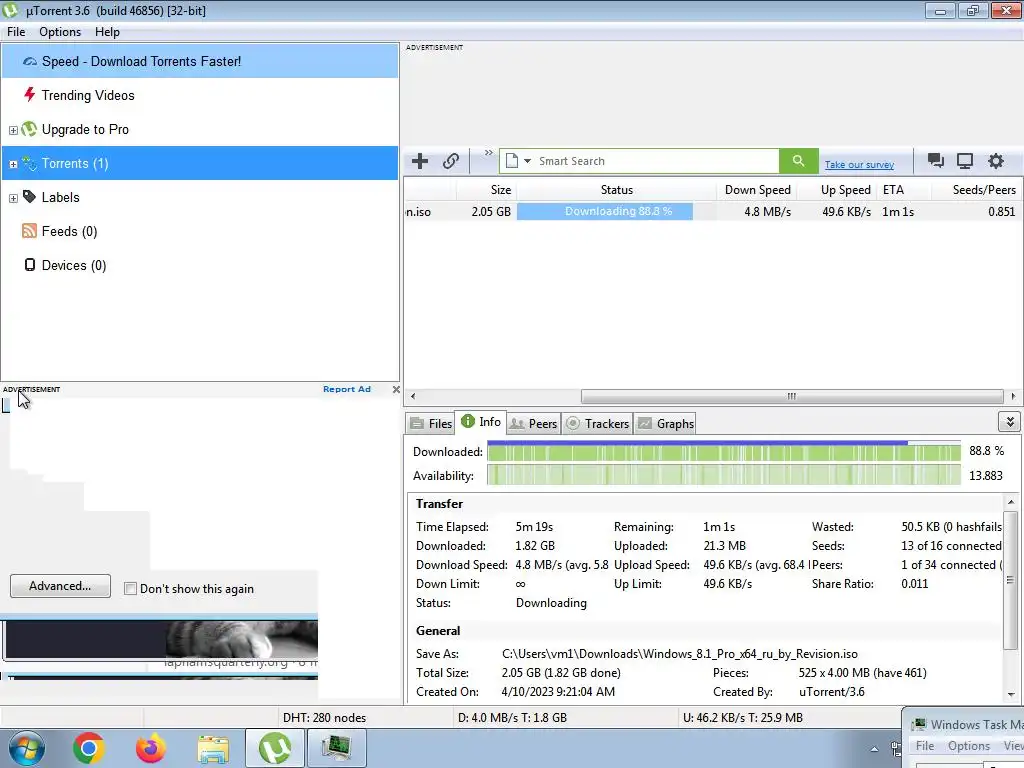This screenshot has height=768, width=1024.
Task: Click the remote monitor icon in toolbar
Action: [965, 161]
